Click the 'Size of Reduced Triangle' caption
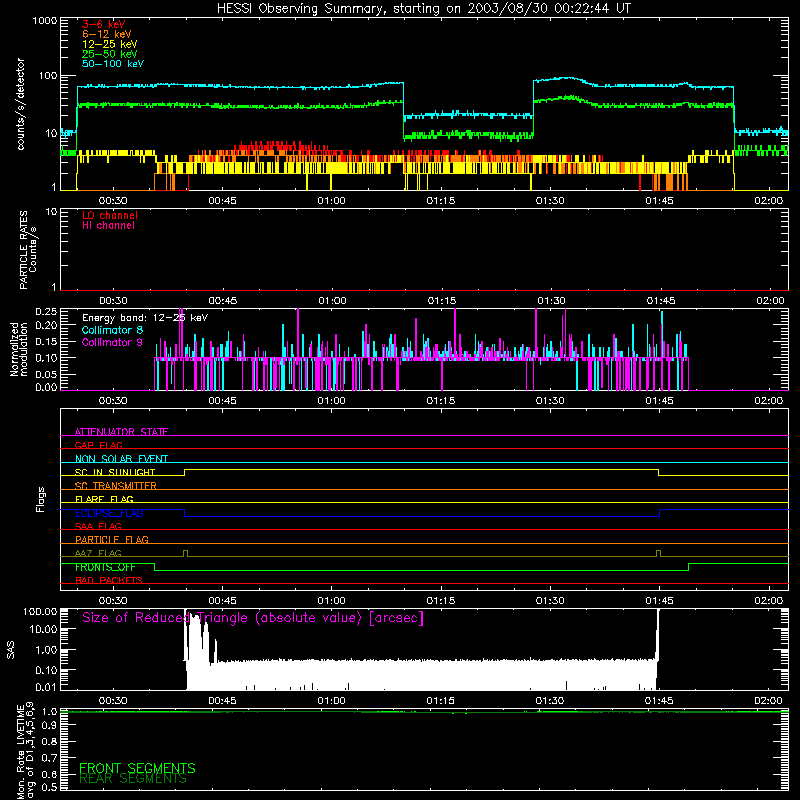This screenshot has width=800, height=800. coord(253,618)
